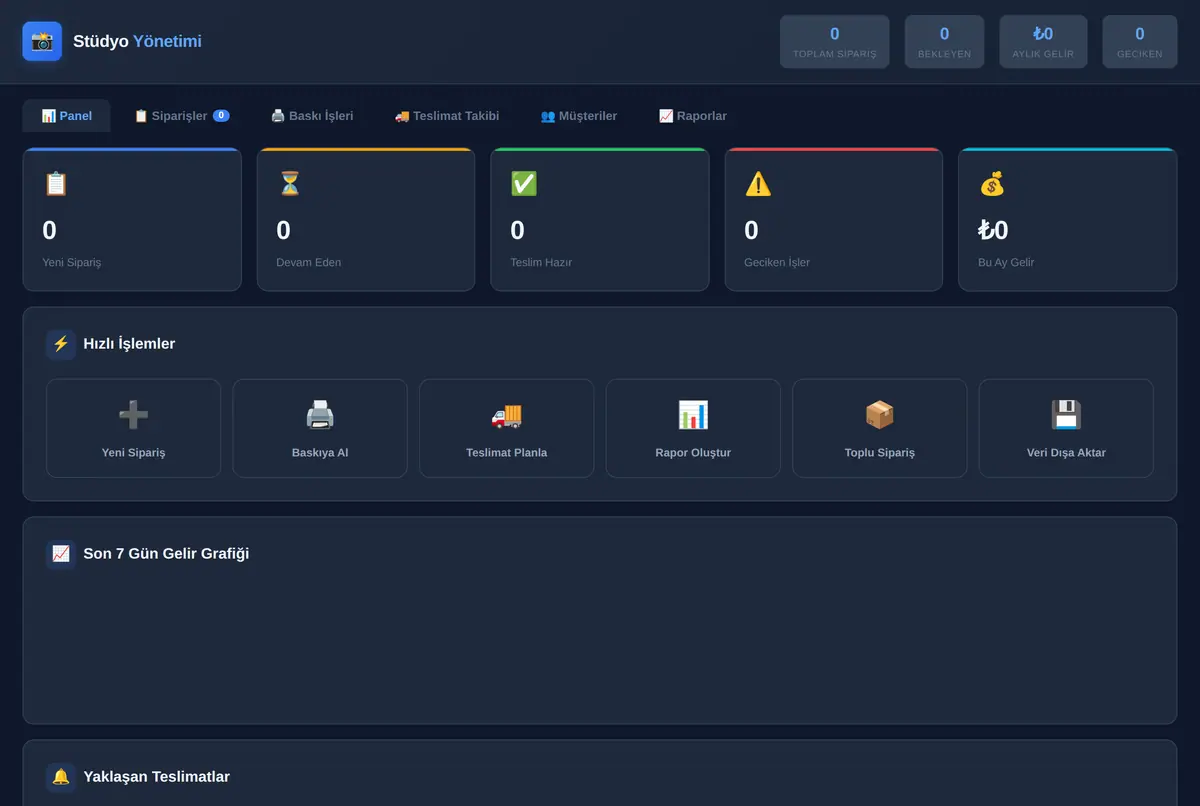Click the floppy disk icon for Veri Dışa Aktar
Screen dimensions: 1200x806
[x=1066, y=414]
